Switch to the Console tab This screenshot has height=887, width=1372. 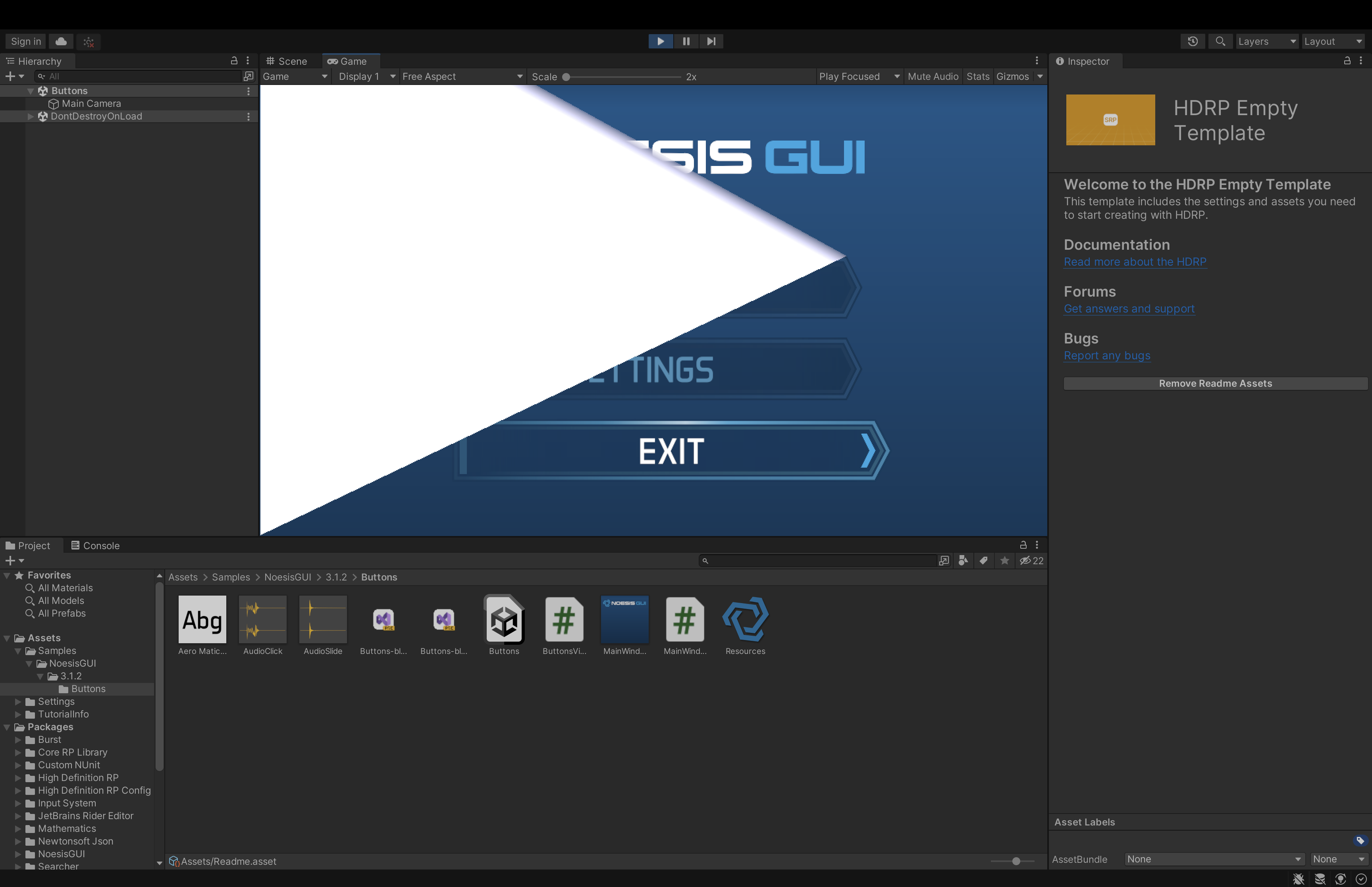(x=96, y=546)
